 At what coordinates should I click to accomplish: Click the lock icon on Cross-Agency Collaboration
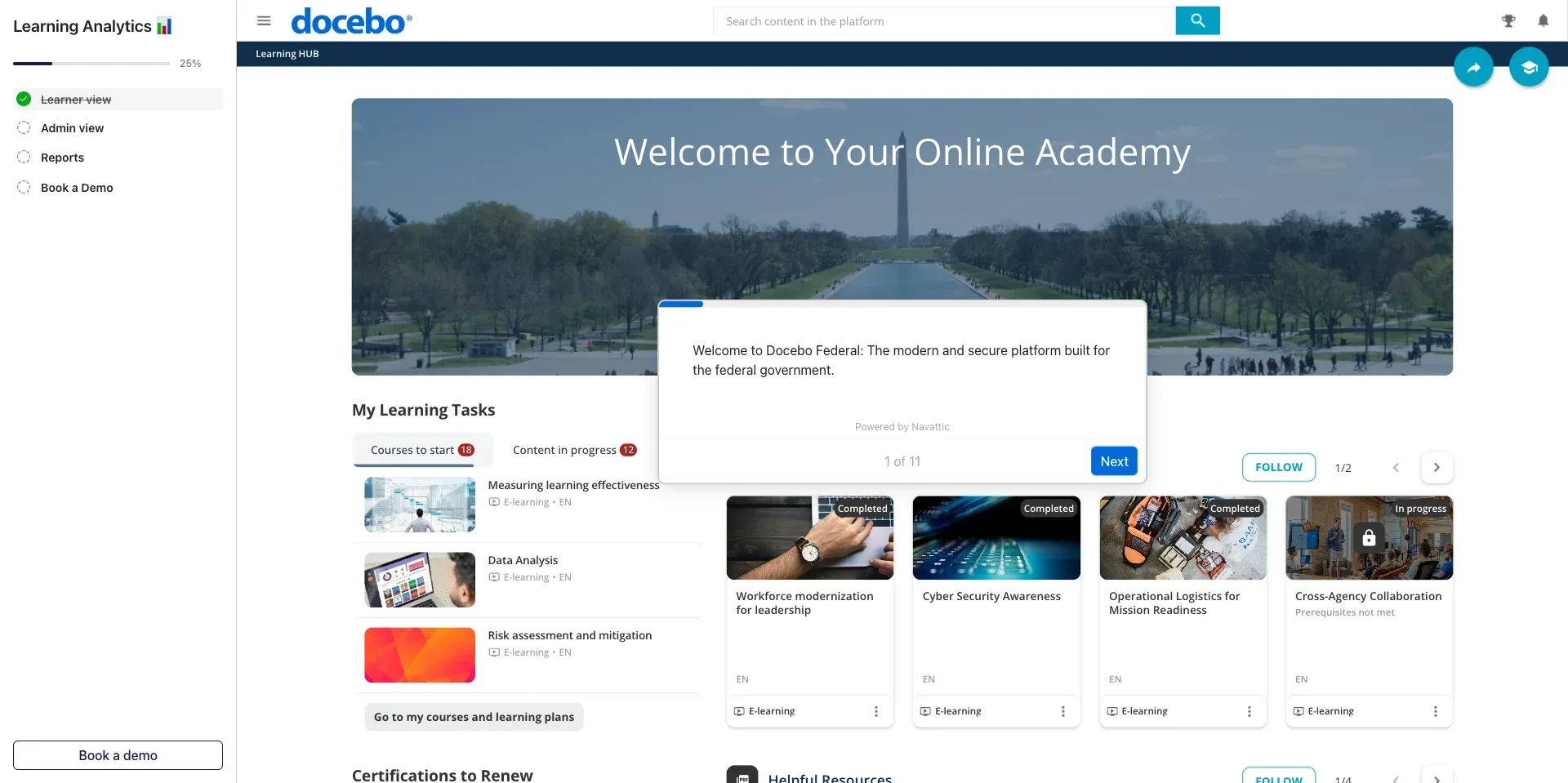pos(1369,538)
